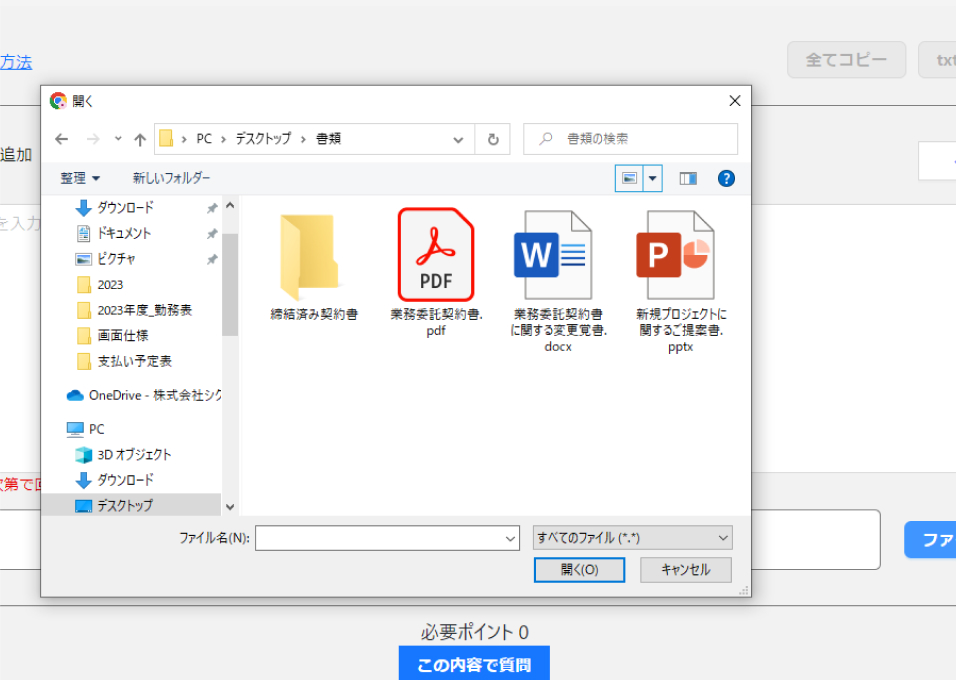Screen dimensions: 957x680
Task: Confirm with the 開く(O) button
Action: point(579,570)
